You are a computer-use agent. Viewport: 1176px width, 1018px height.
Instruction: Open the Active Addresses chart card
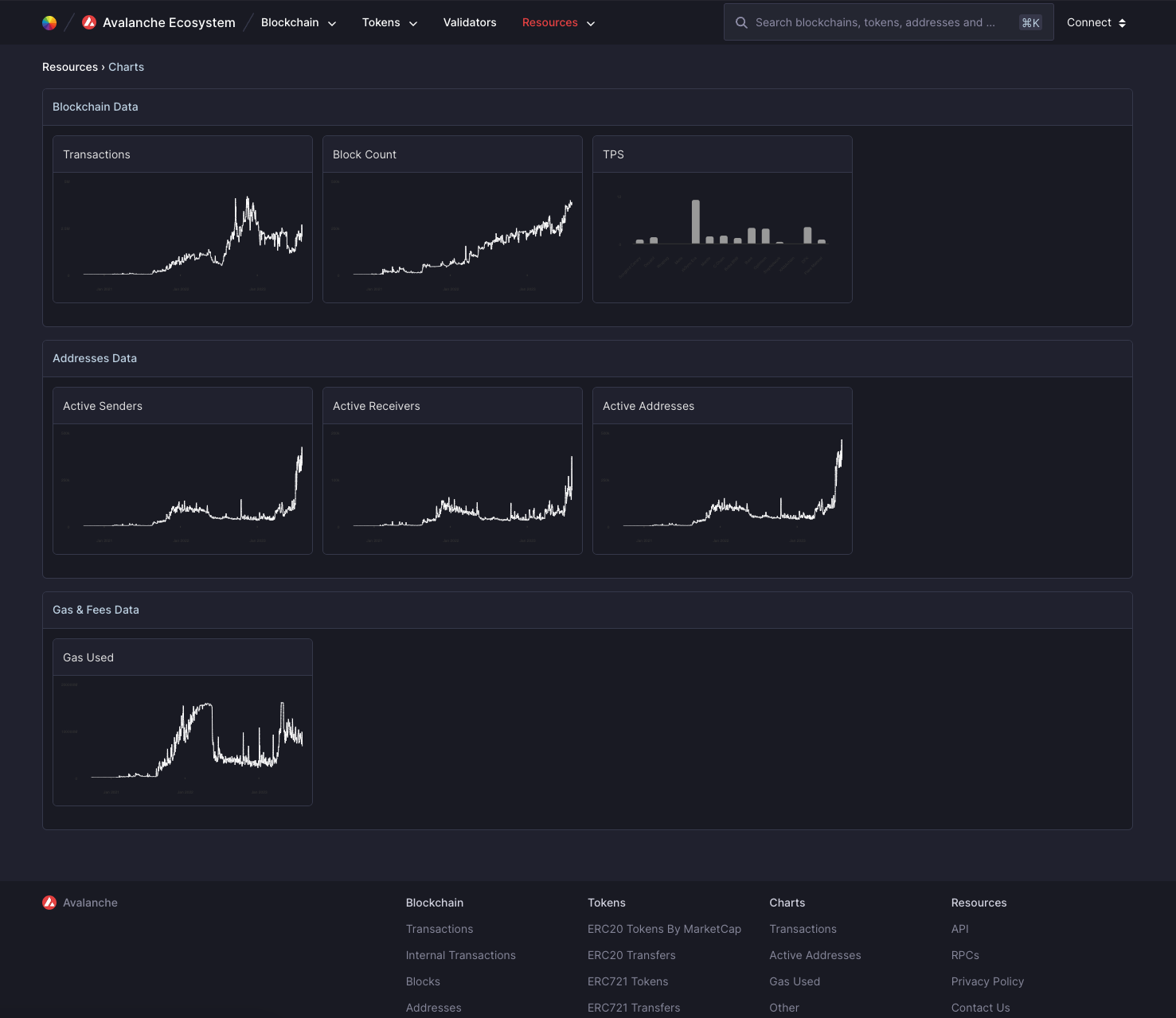[722, 470]
